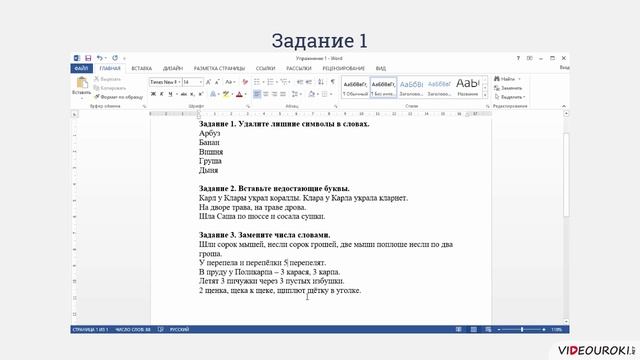Image resolution: width=640 pixels, height=360 pixels.
Task: Click the zoom slider in status bar
Action: click(x=522, y=329)
